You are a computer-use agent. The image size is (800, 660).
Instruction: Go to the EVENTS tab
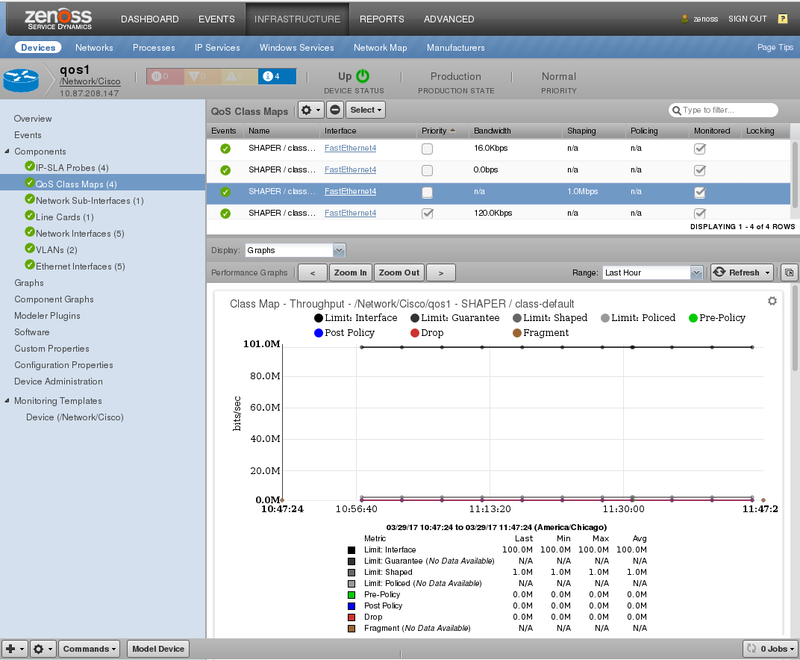216,19
